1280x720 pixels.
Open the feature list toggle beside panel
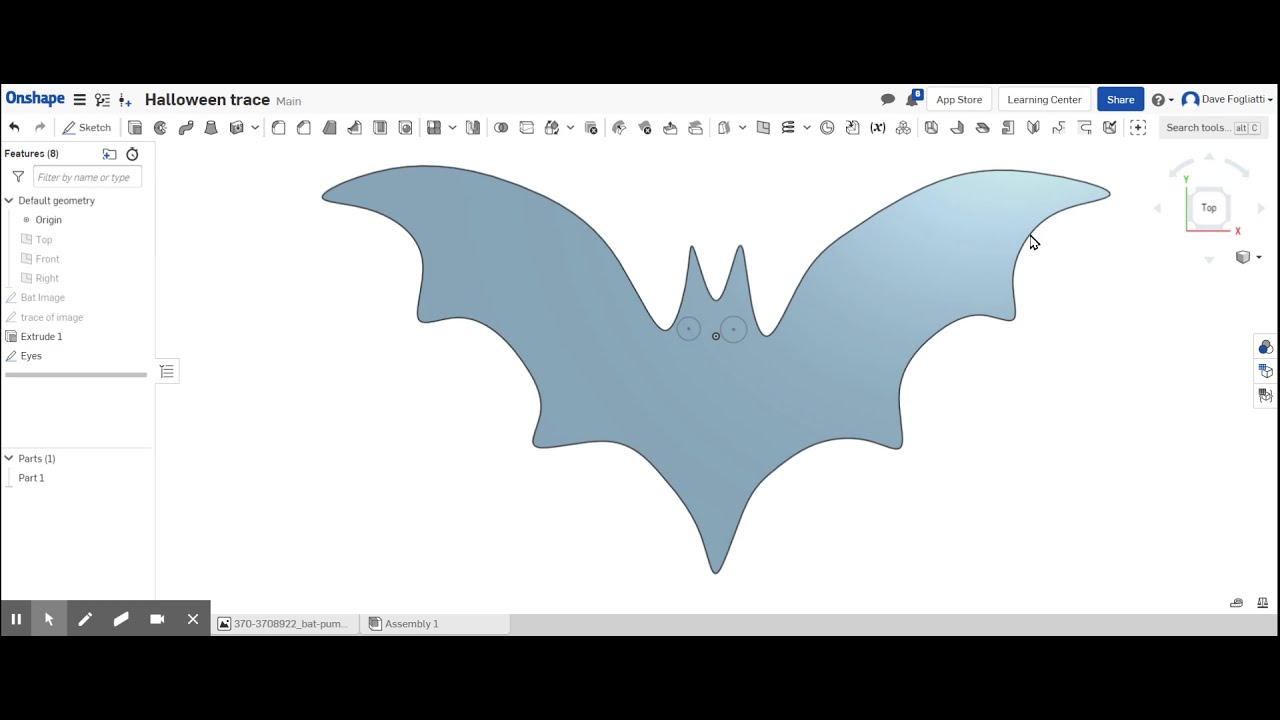pos(167,372)
